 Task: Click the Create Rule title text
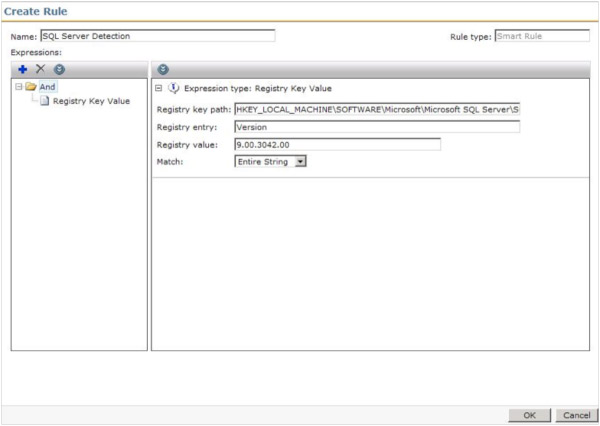pyautogui.click(x=36, y=11)
